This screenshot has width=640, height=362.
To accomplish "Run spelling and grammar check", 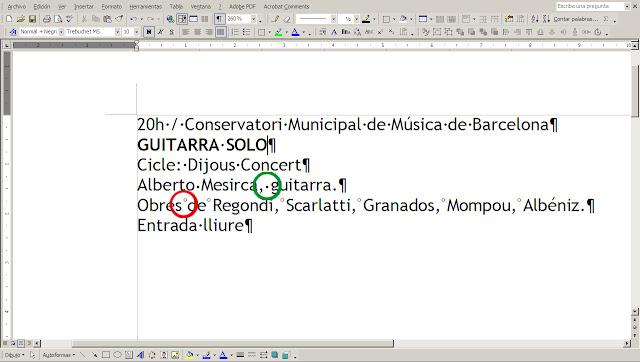I will click(70, 19).
